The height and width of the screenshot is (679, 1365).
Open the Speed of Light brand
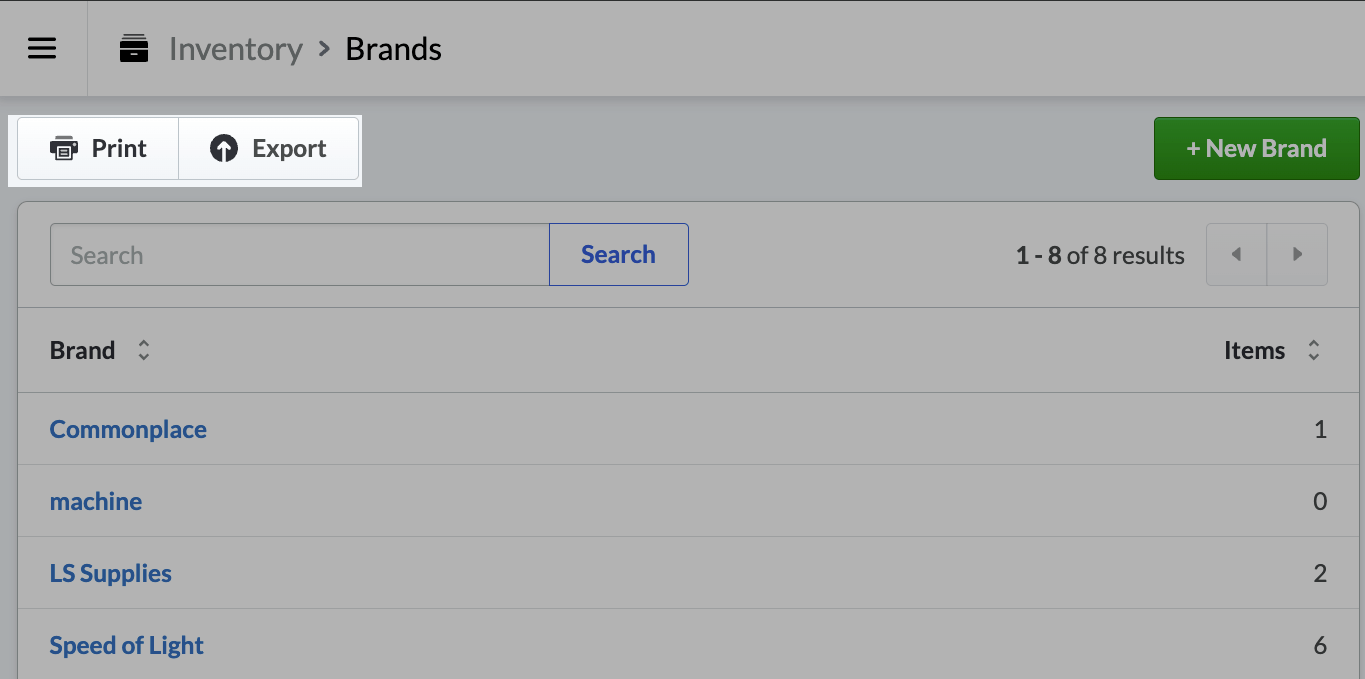coord(126,645)
